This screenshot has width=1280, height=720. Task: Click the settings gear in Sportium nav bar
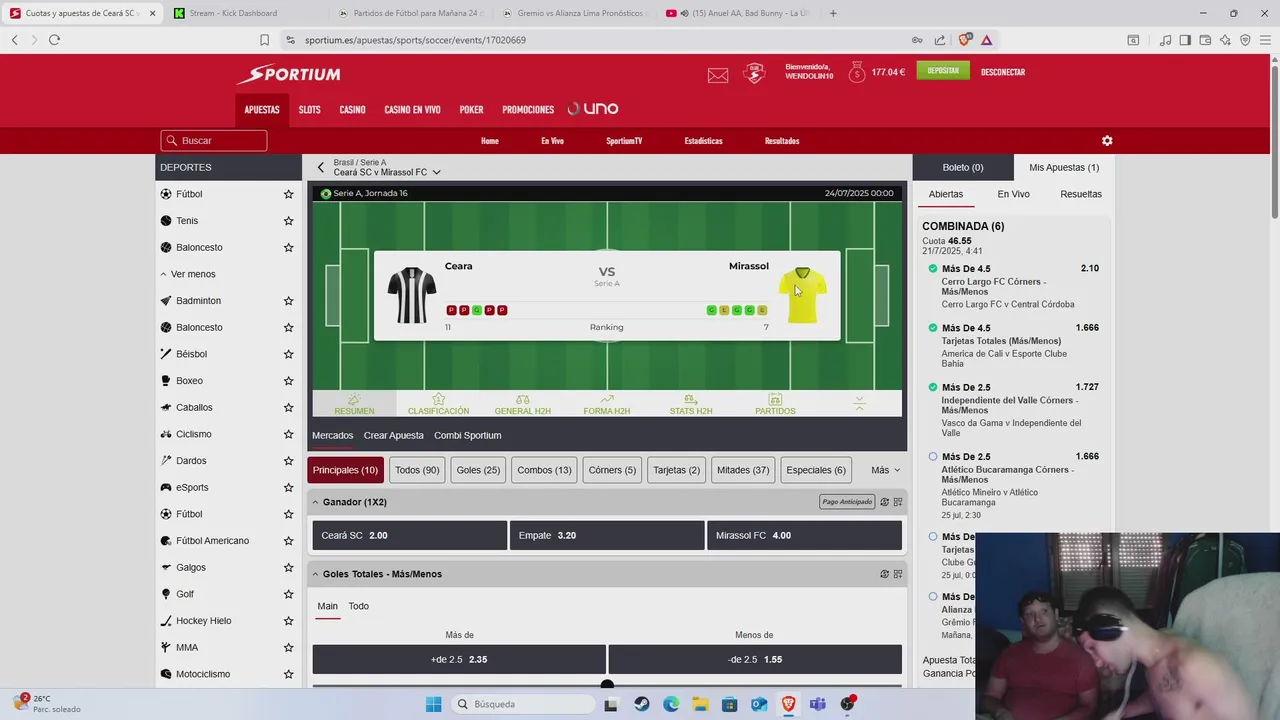(x=1107, y=141)
